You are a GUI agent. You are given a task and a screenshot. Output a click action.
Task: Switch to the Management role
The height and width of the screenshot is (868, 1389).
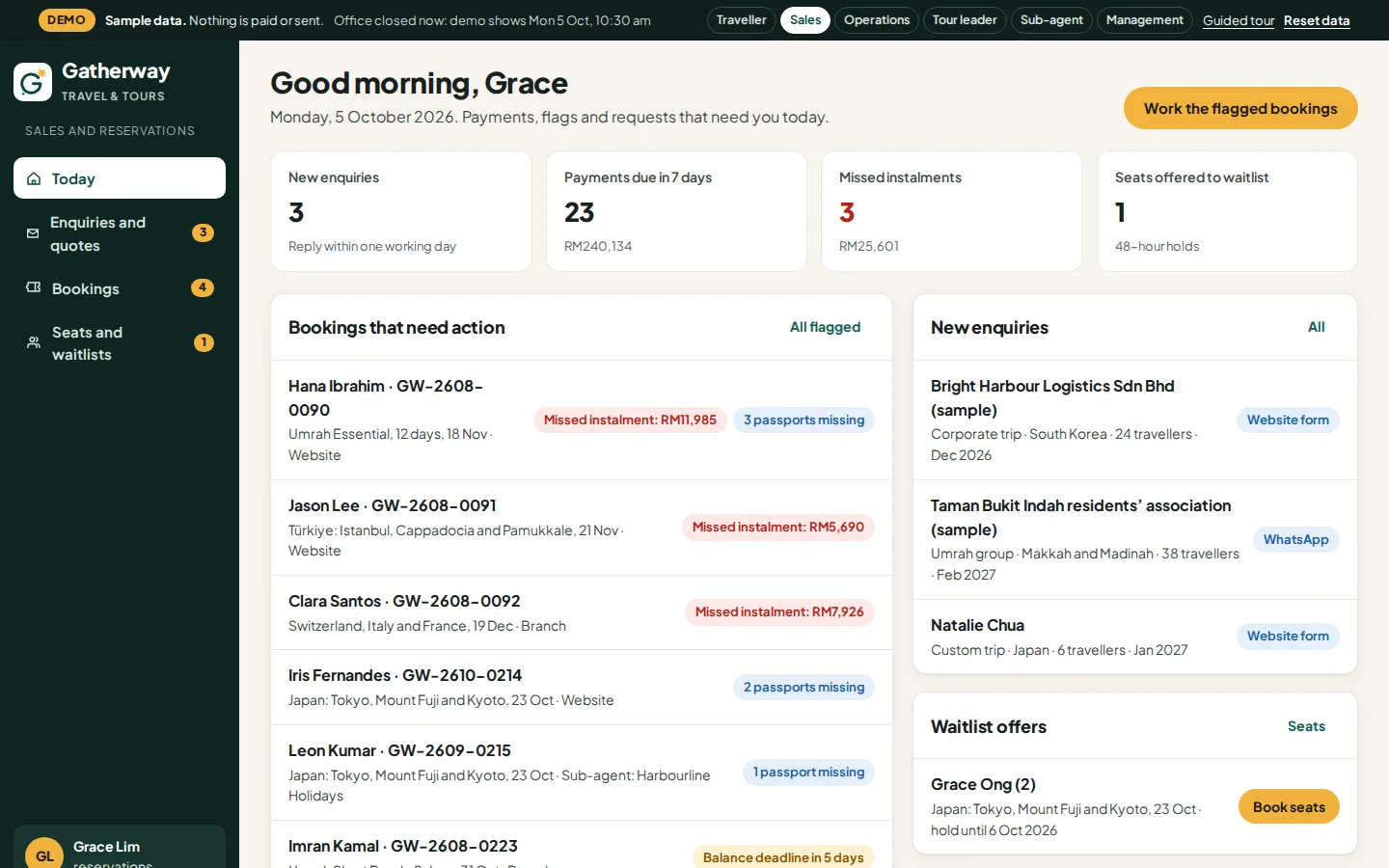click(1145, 20)
